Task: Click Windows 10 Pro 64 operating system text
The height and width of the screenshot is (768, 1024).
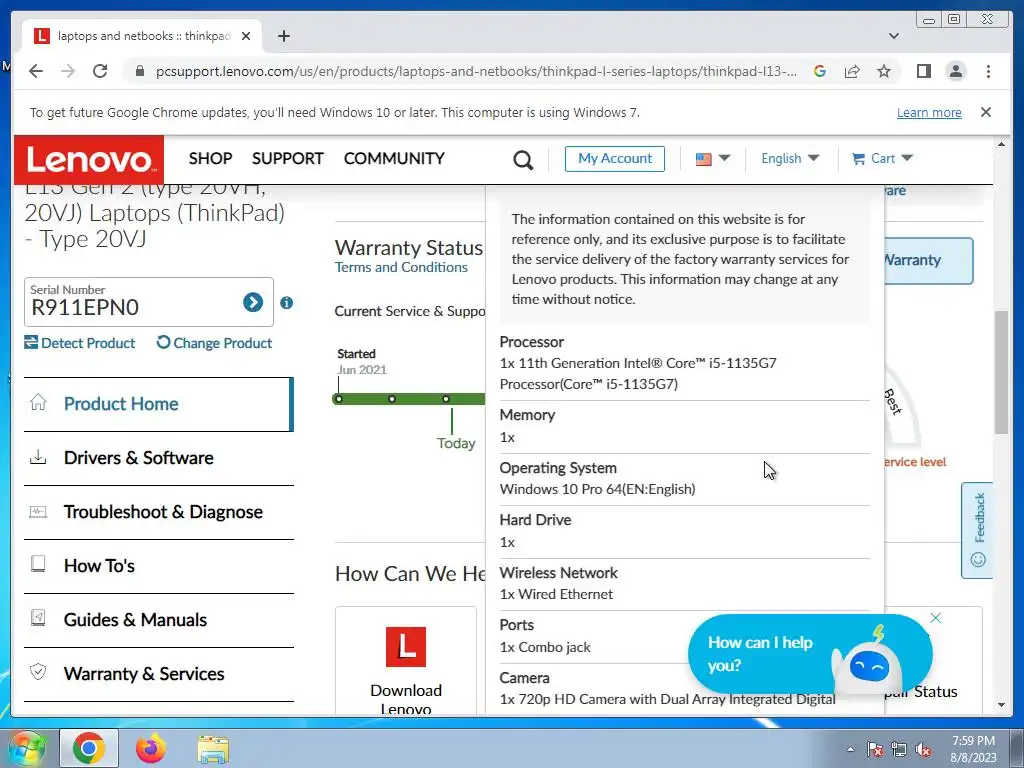Action: click(x=597, y=489)
